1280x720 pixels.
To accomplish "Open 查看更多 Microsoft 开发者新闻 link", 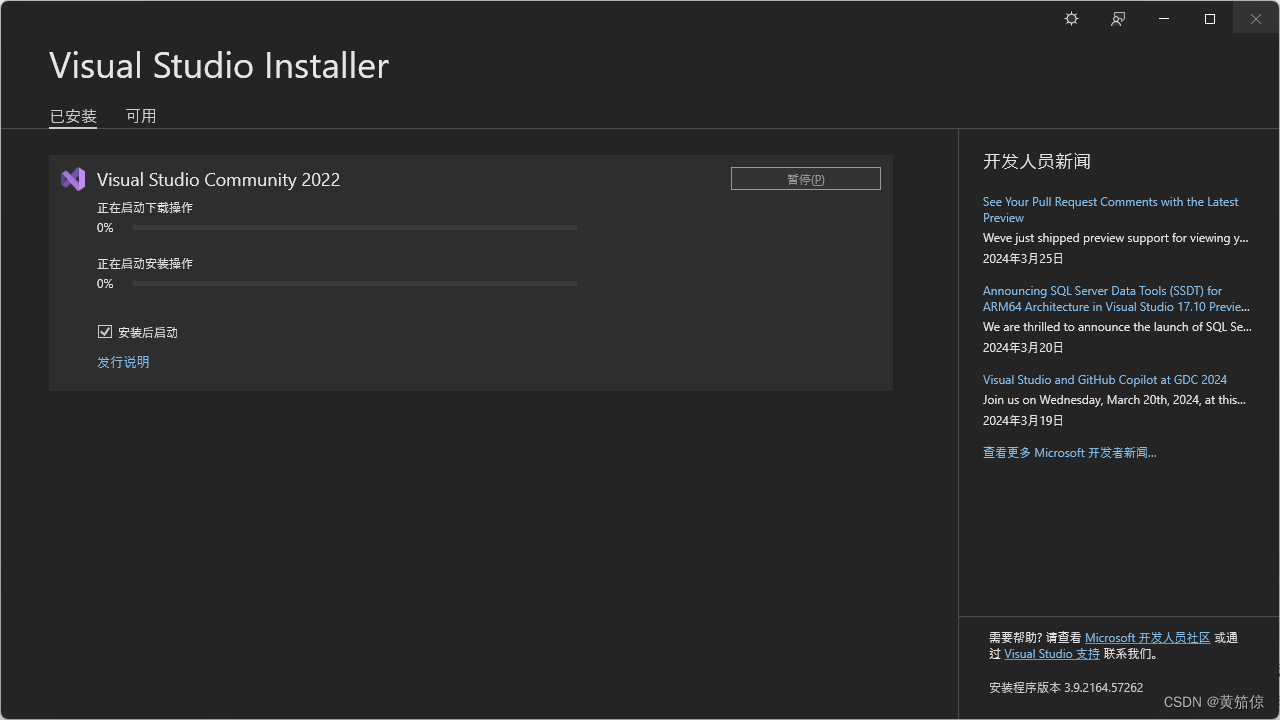I will pyautogui.click(x=1070, y=452).
